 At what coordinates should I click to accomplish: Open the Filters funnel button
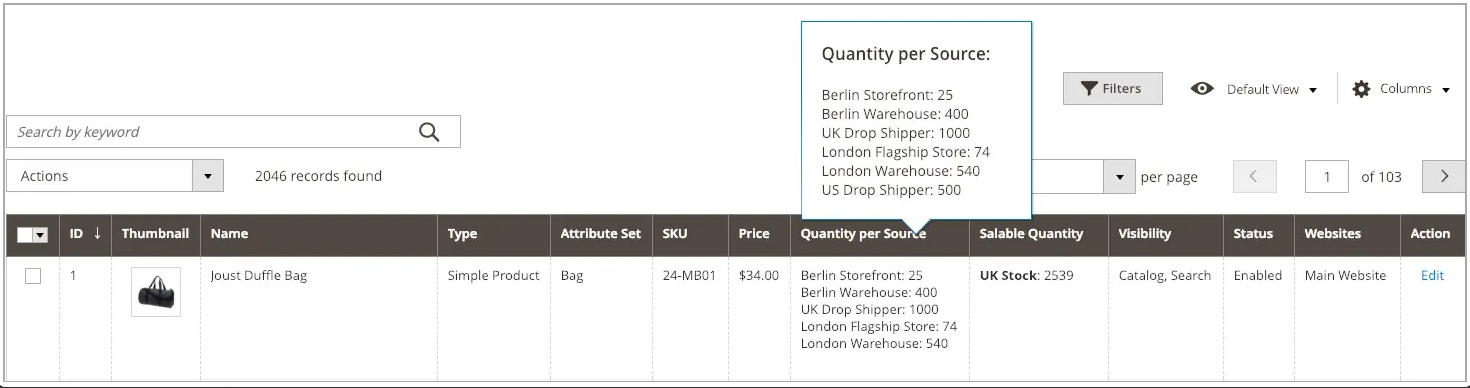pyautogui.click(x=1113, y=89)
